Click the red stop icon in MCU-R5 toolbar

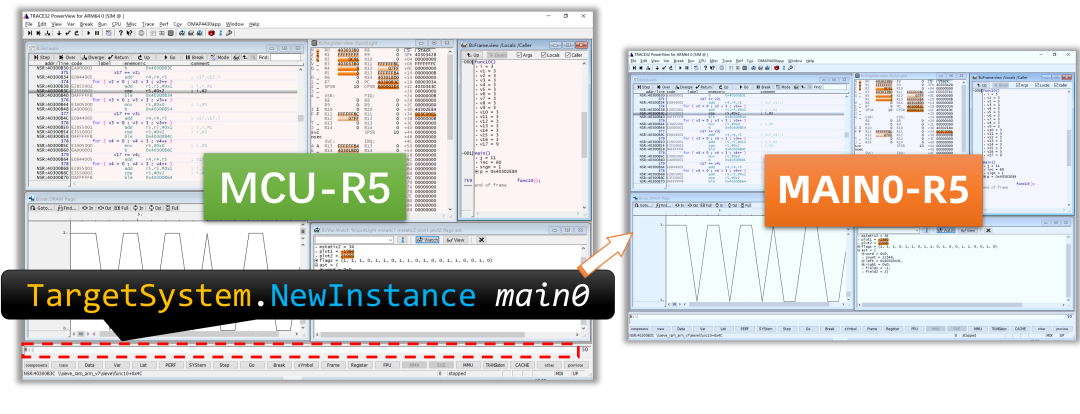click(211, 33)
